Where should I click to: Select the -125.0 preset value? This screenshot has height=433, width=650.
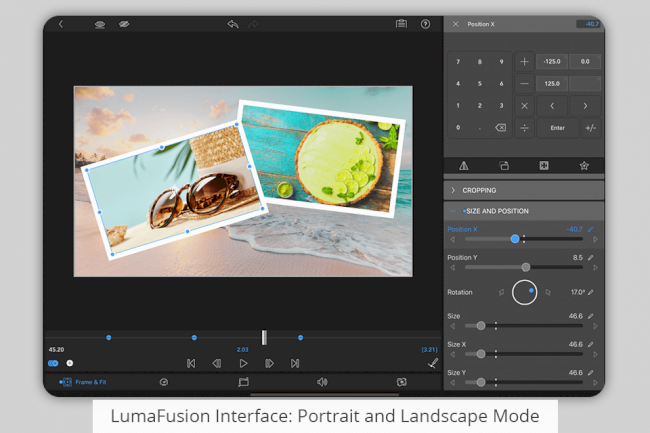552,61
